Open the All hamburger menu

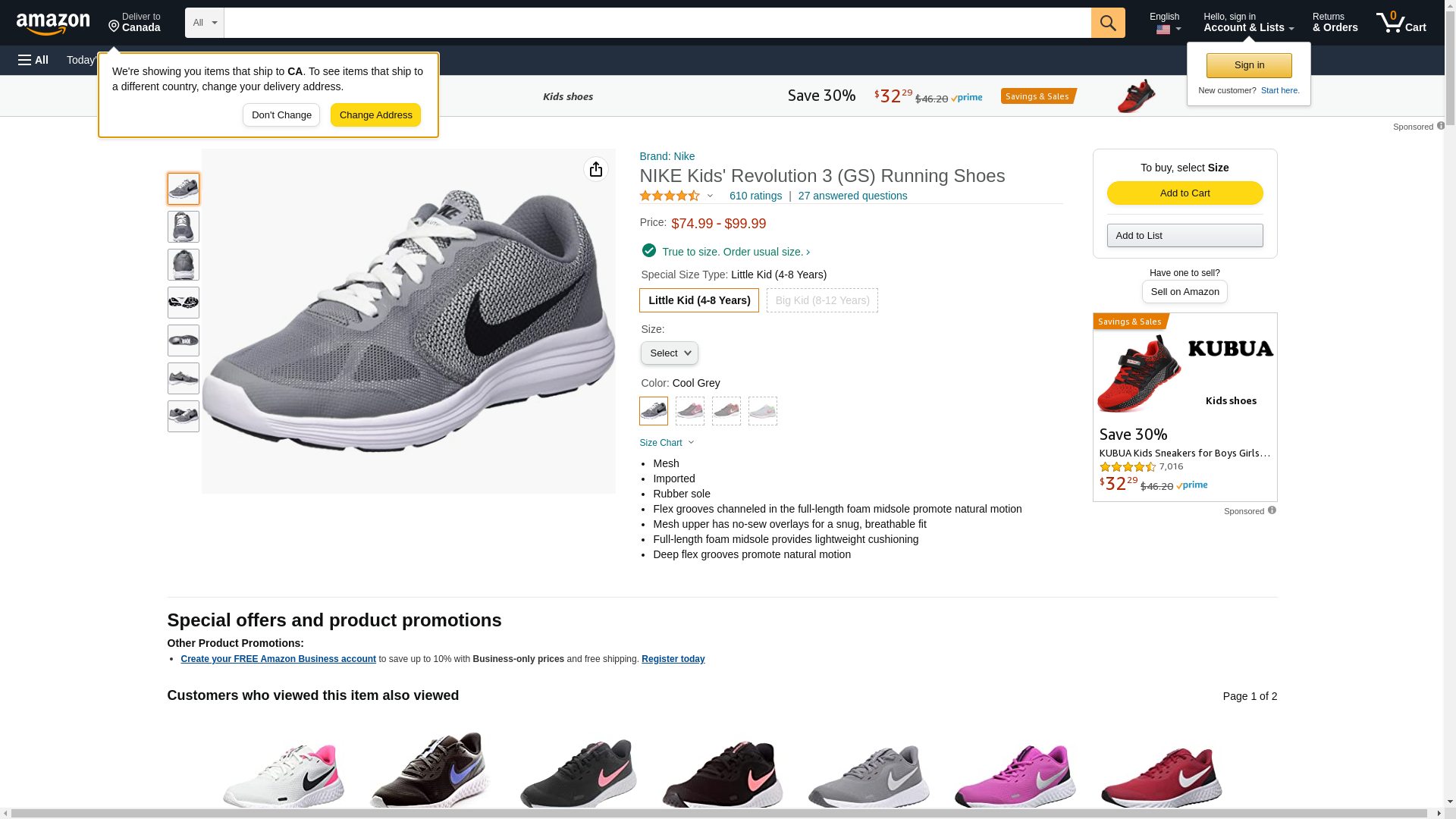click(33, 60)
